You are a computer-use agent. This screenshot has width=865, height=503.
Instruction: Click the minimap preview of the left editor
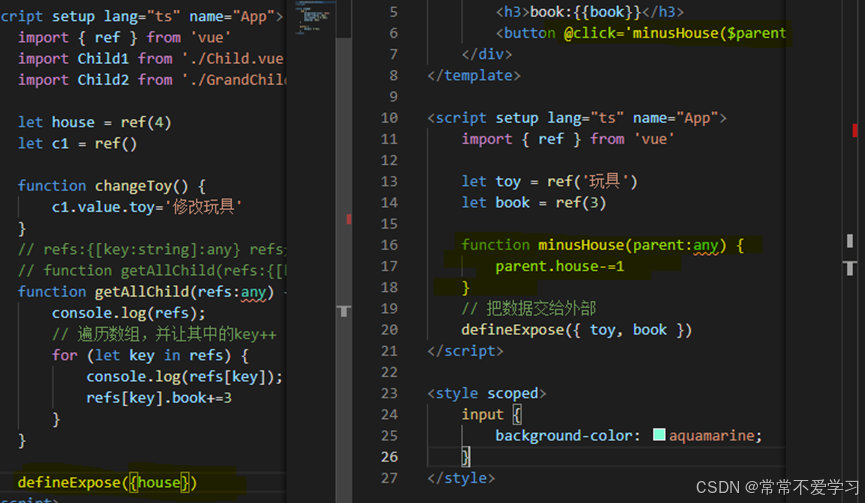click(315, 19)
